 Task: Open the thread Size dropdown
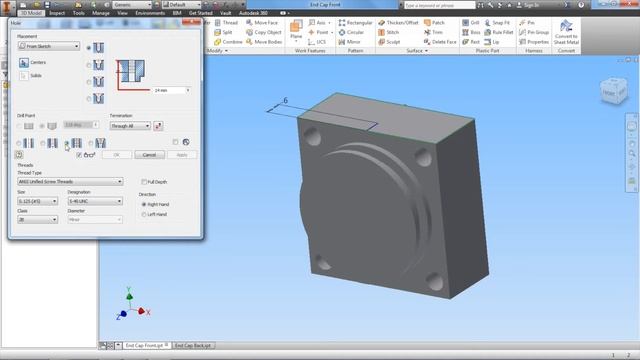(38, 201)
